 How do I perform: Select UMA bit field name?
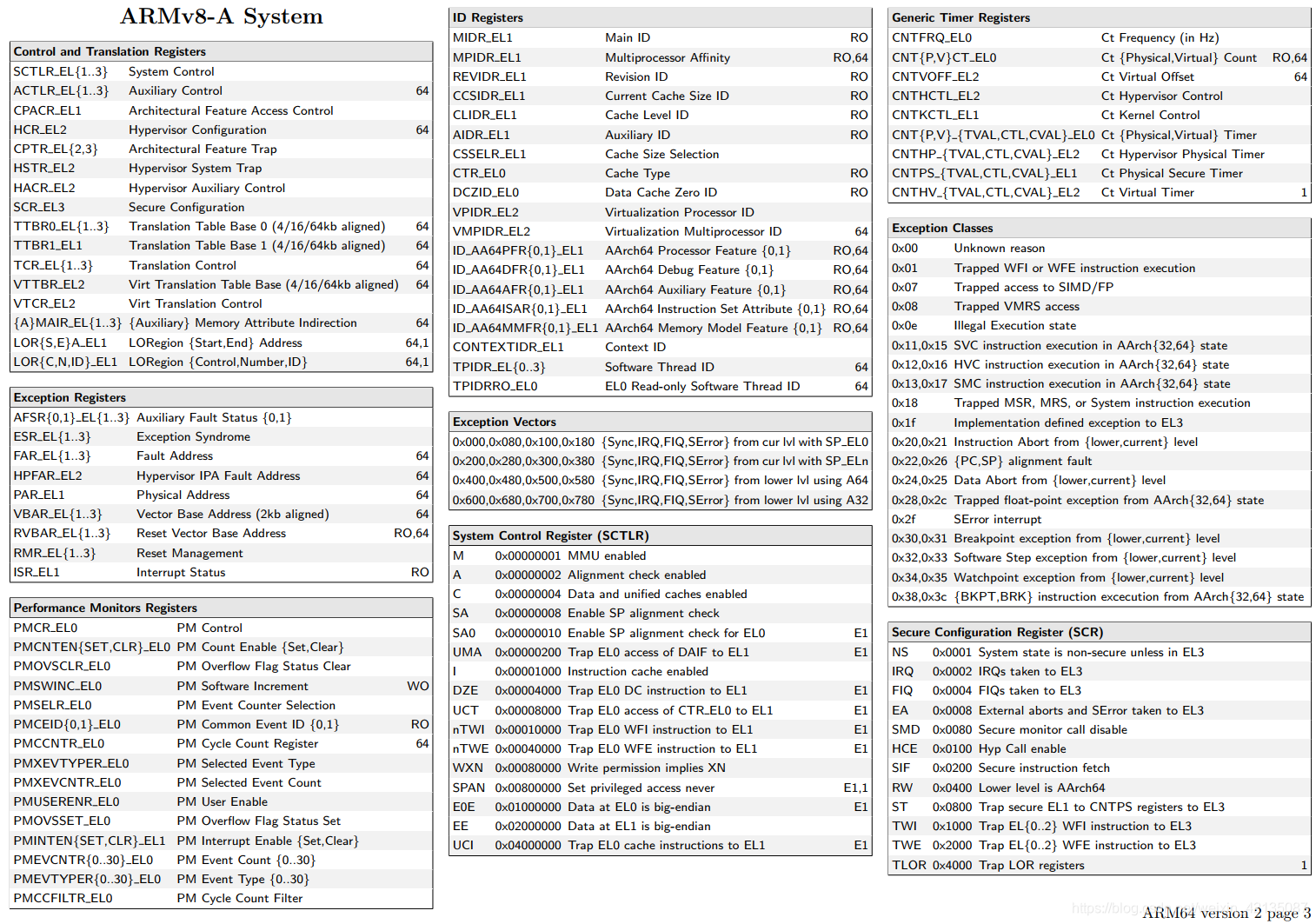[467, 652]
